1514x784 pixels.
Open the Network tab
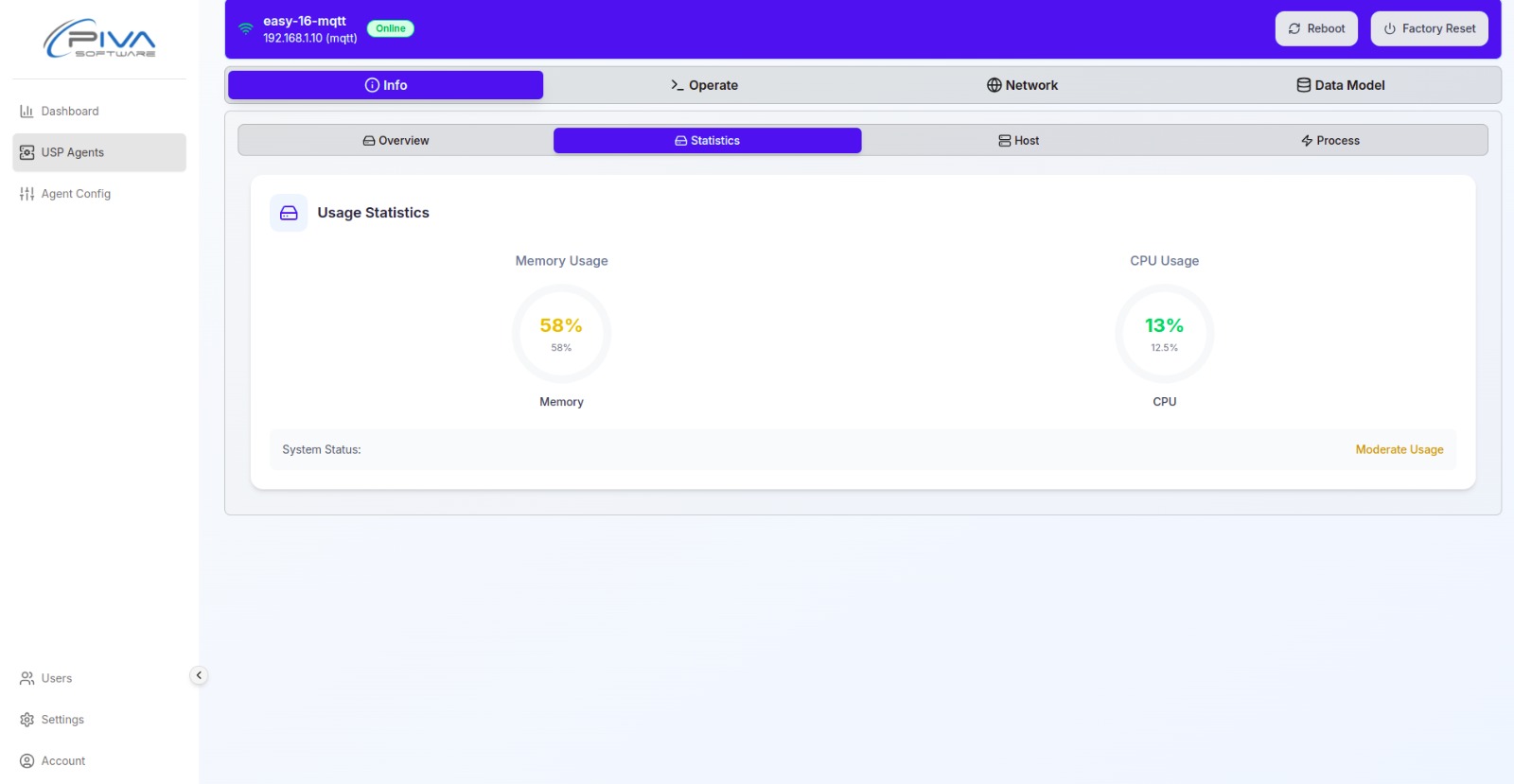(x=1022, y=85)
